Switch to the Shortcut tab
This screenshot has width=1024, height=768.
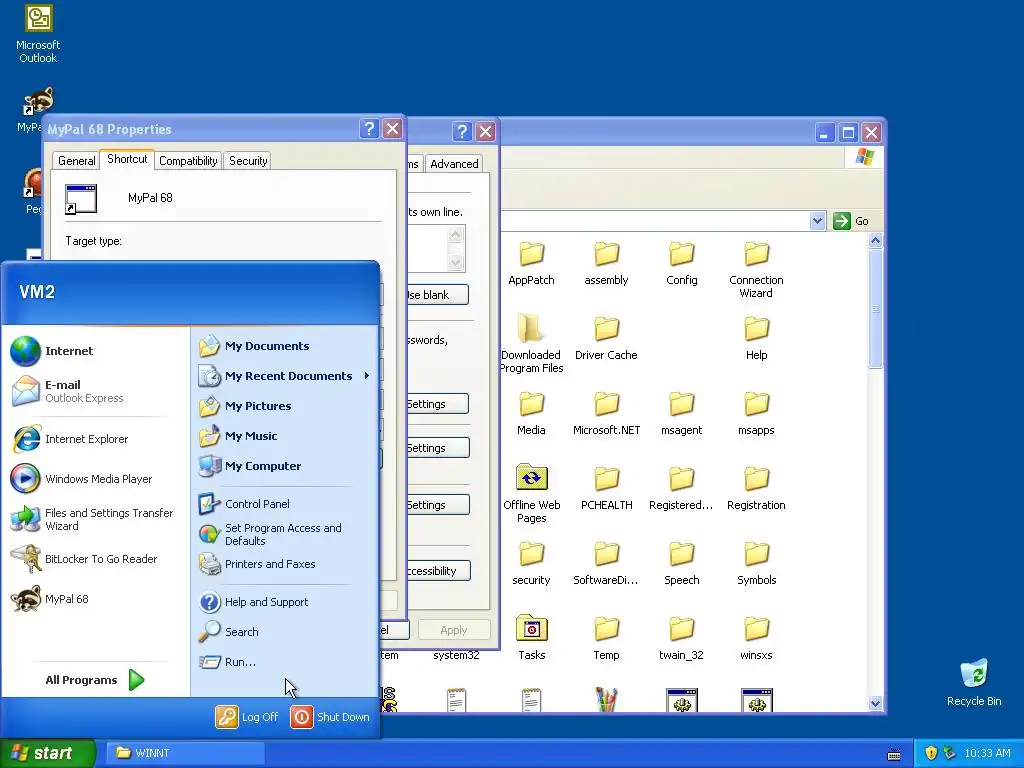(x=127, y=159)
